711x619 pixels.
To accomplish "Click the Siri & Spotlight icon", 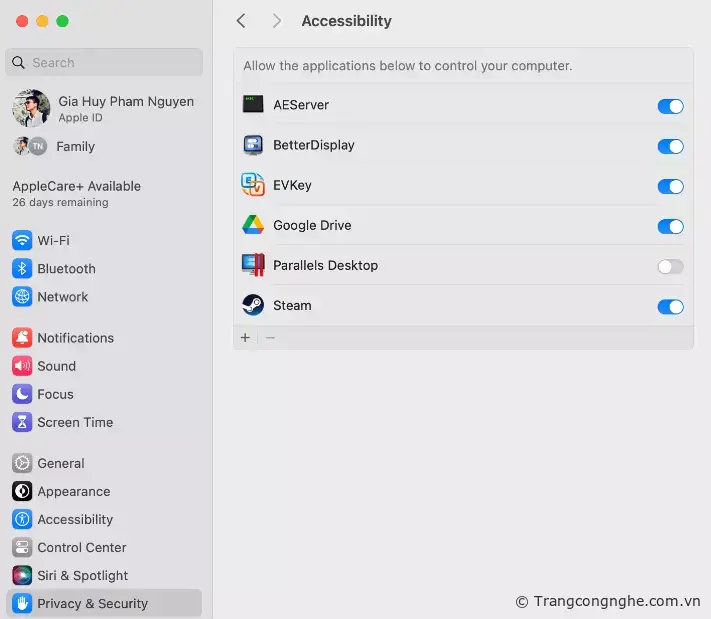I will point(22,576).
